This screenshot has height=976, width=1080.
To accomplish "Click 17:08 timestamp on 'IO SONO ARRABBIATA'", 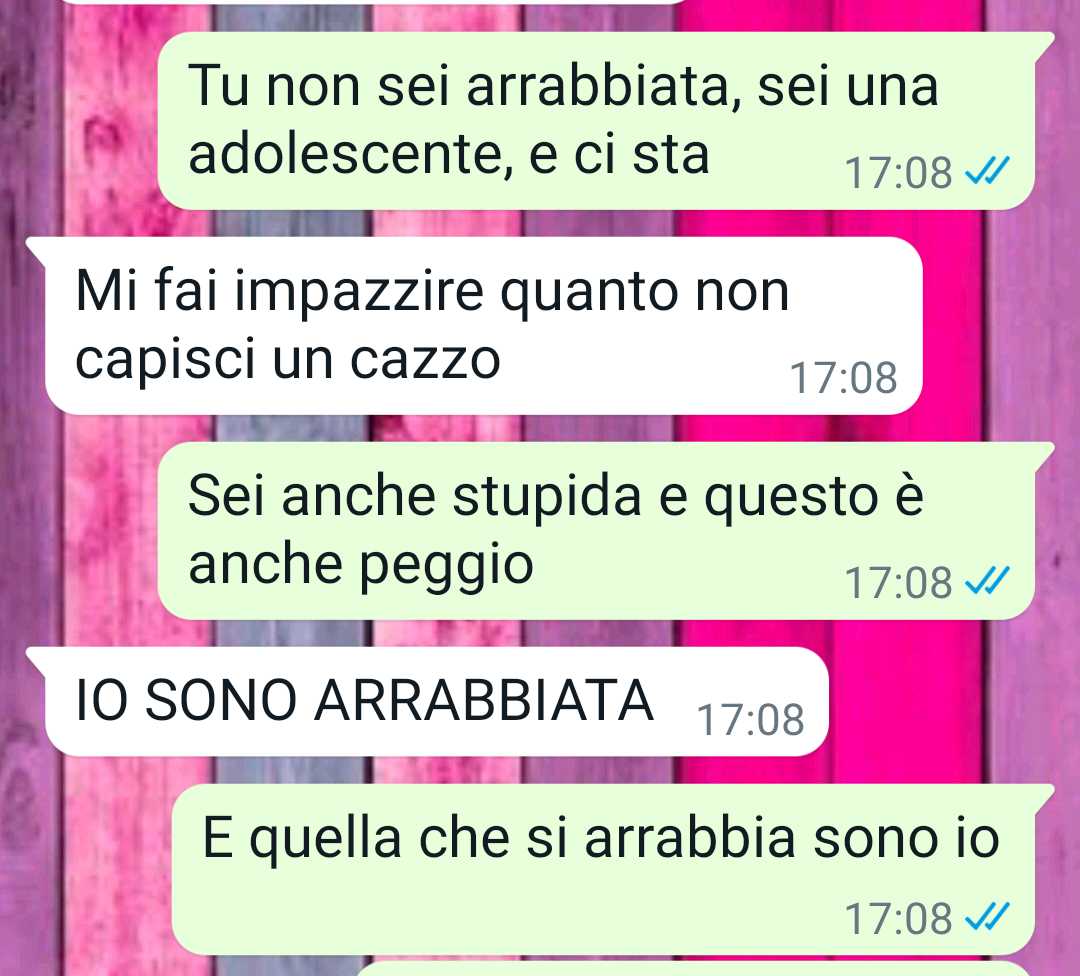I will click(751, 720).
